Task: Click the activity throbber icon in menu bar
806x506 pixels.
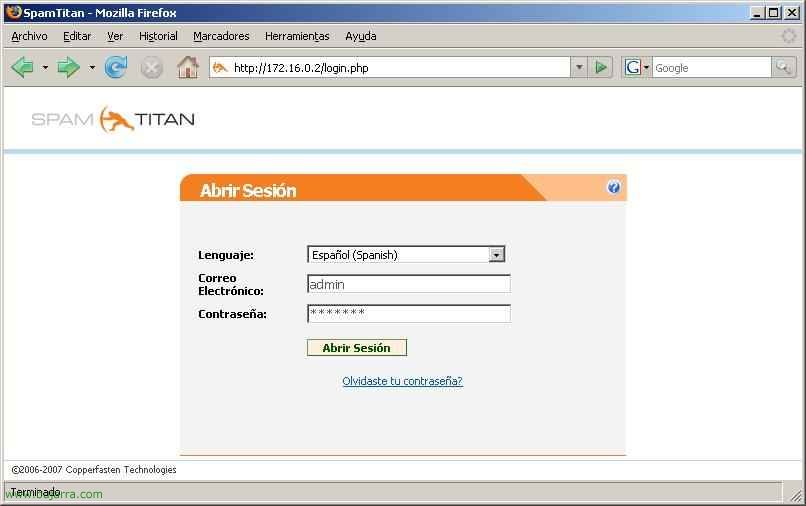Action: (x=789, y=36)
